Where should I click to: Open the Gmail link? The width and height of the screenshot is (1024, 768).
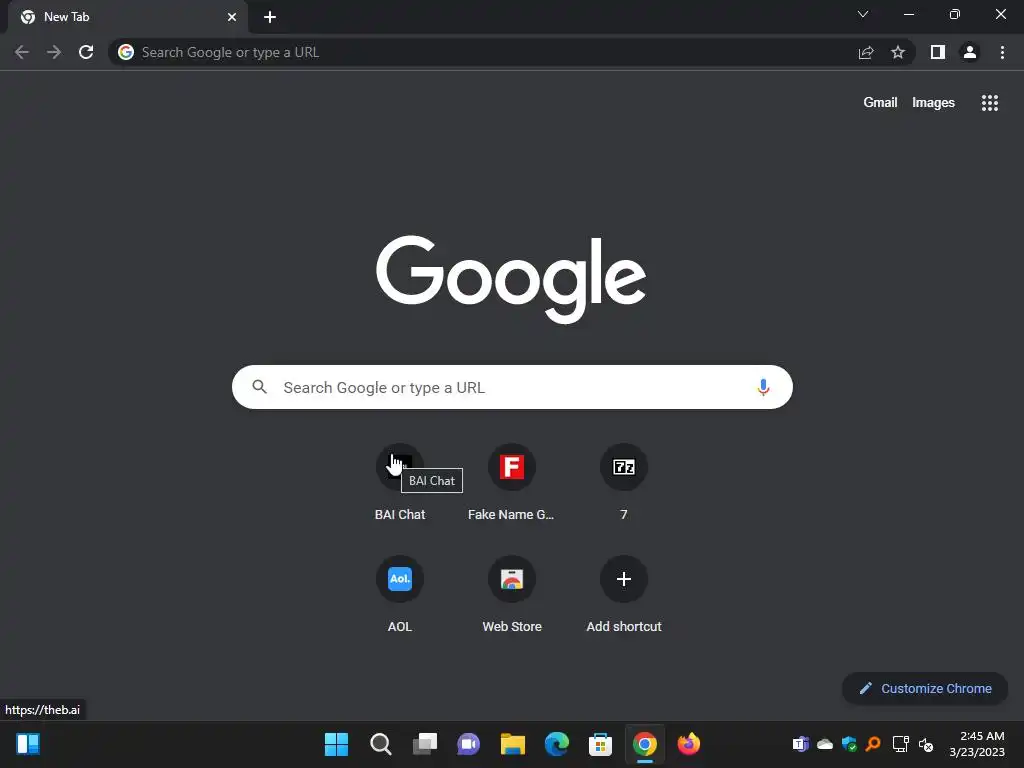point(880,103)
